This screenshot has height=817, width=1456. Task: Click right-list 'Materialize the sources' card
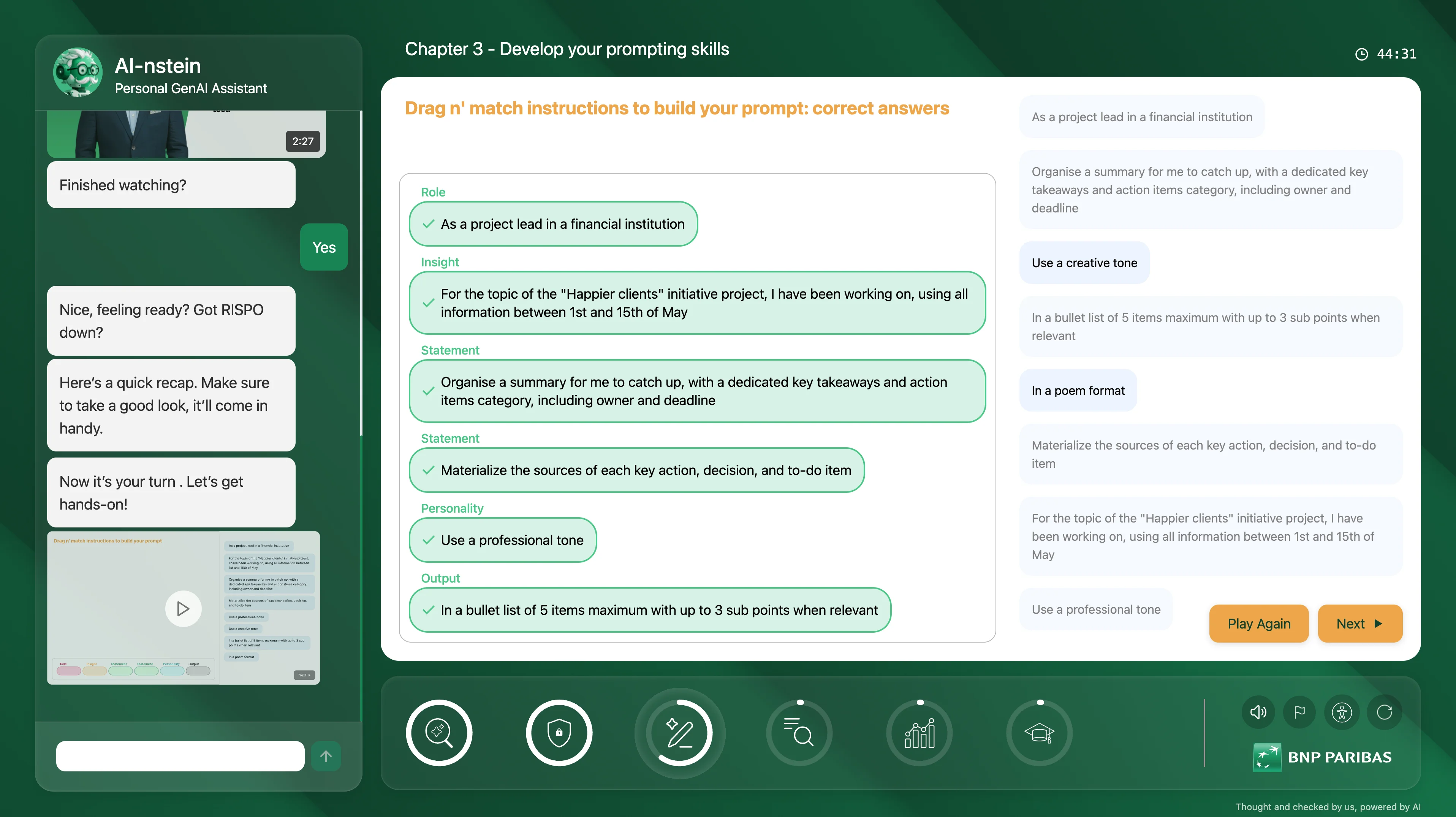click(1211, 454)
